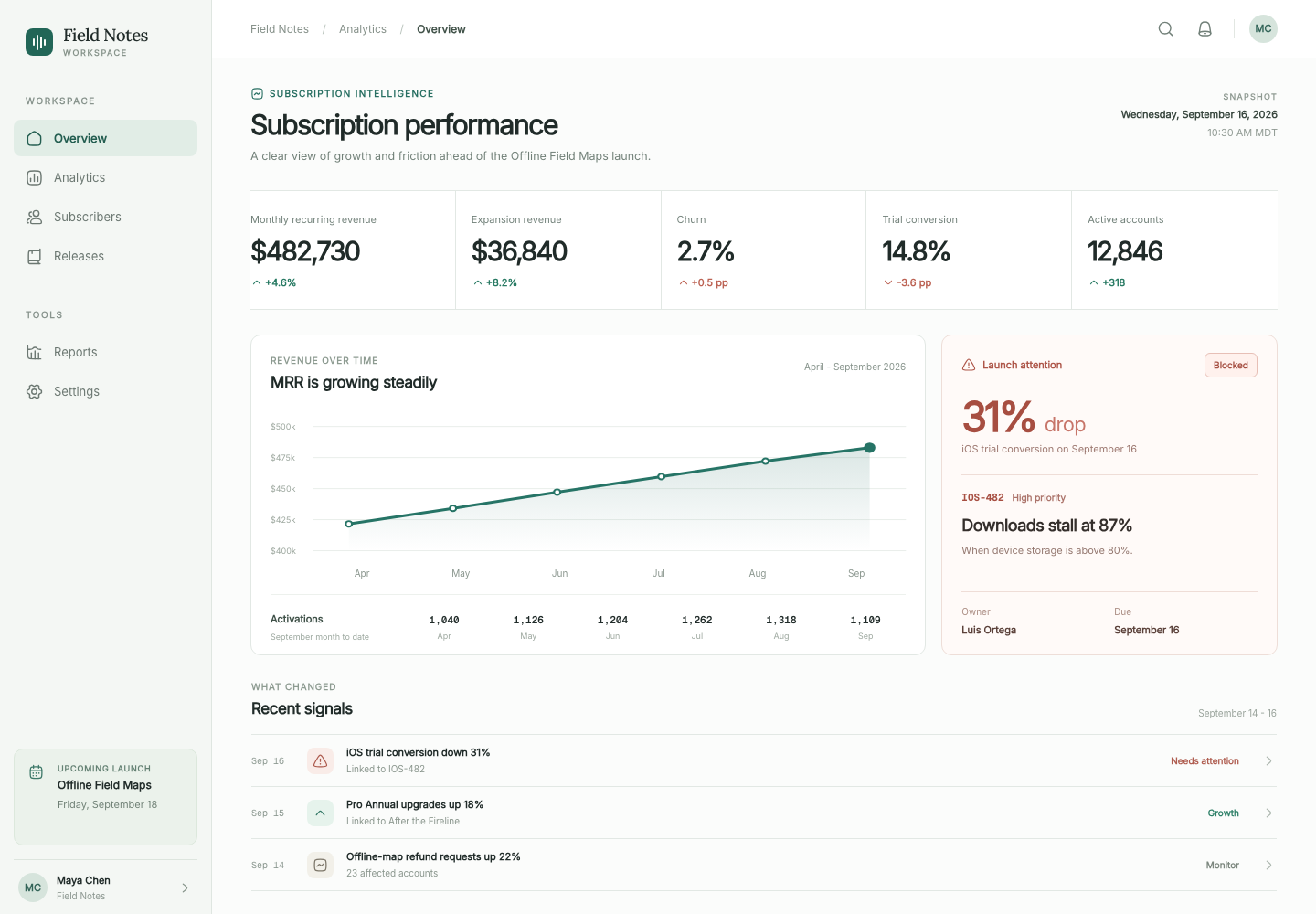The width and height of the screenshot is (1316, 914).
Task: Click the Subscribers people icon in sidebar
Action: pyautogui.click(x=35, y=218)
